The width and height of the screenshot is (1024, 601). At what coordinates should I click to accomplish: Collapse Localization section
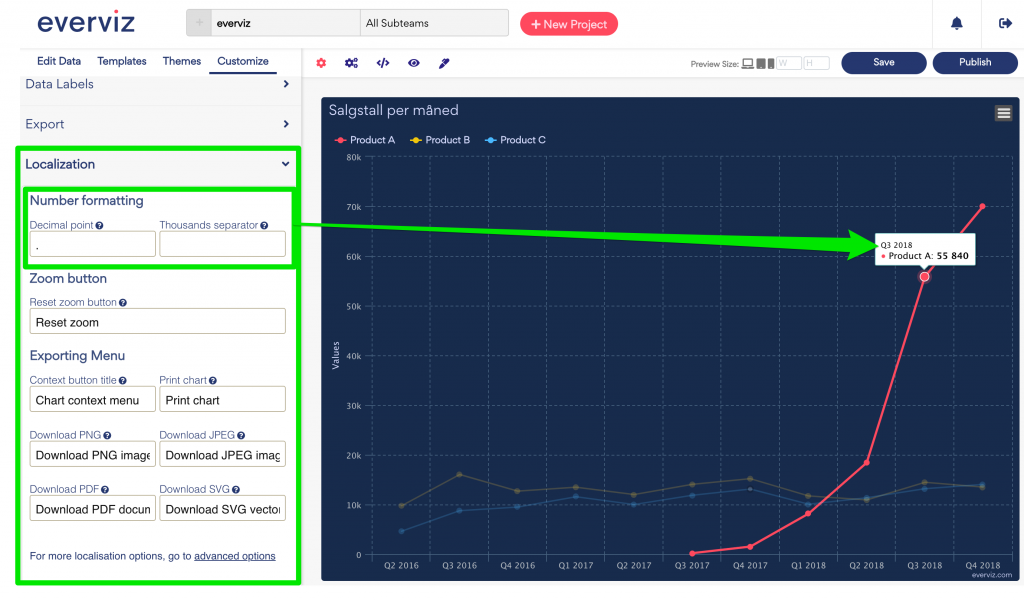[157, 164]
